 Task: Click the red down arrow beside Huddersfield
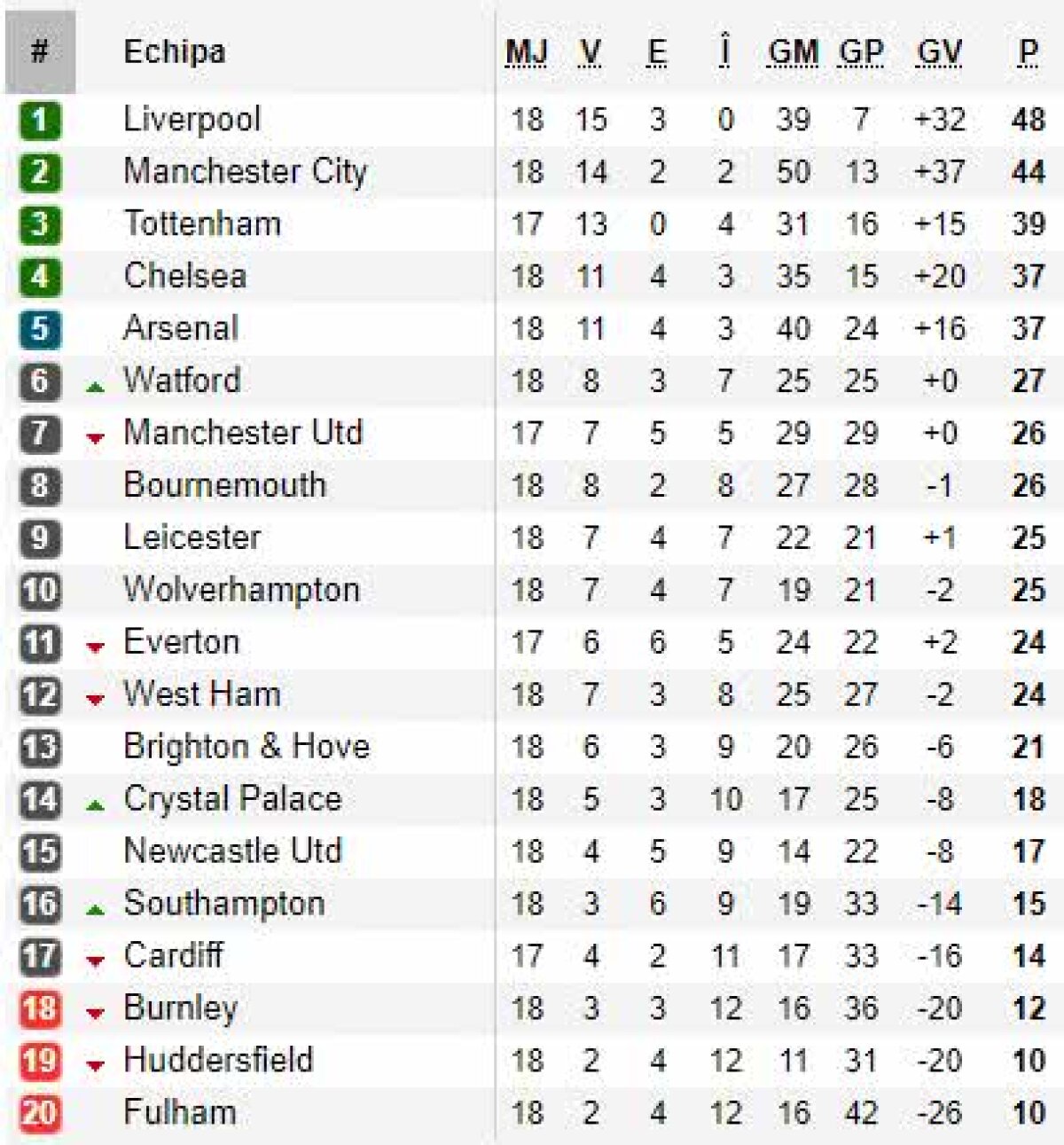point(95,1065)
